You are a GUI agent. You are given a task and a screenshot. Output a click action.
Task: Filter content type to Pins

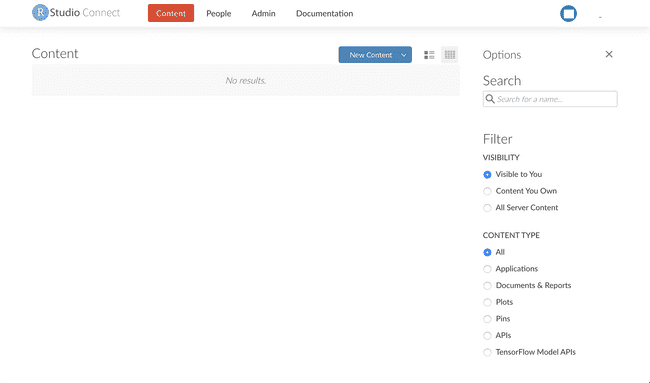point(497,319)
